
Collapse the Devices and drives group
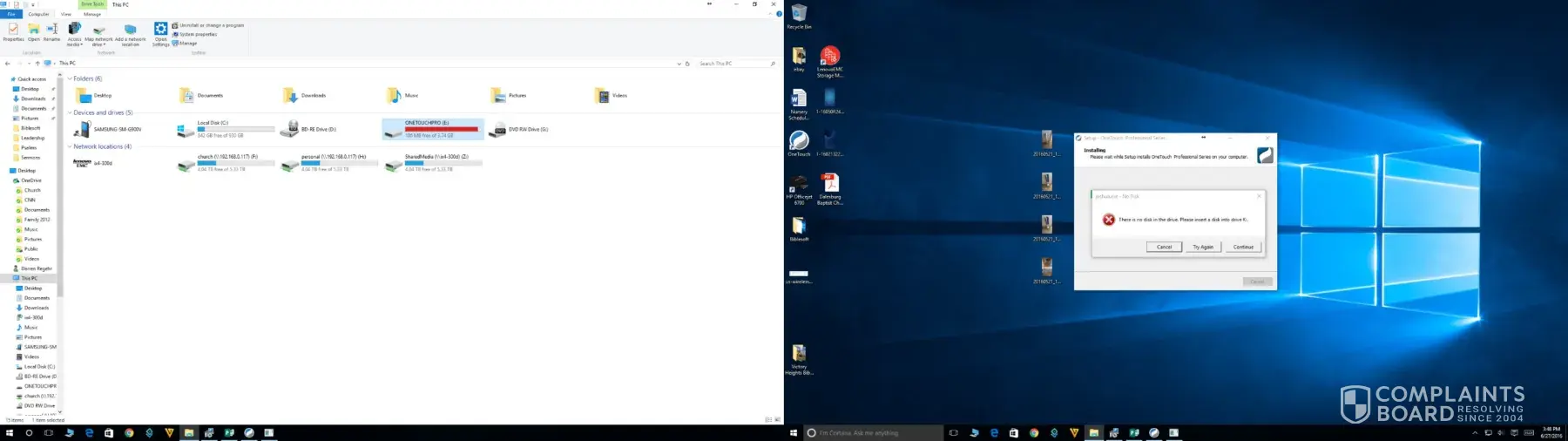(70, 112)
